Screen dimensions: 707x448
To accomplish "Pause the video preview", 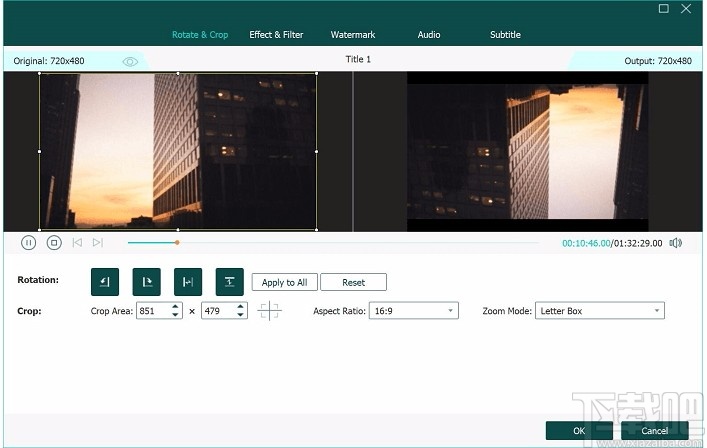I will click(29, 242).
